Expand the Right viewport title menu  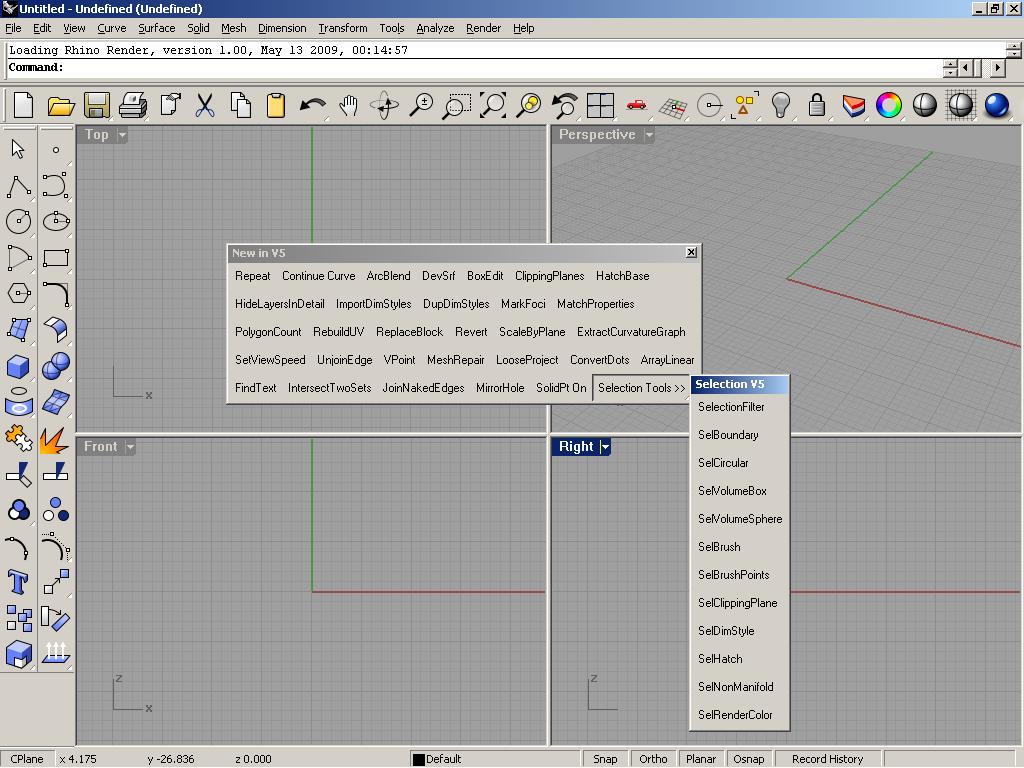pos(605,447)
